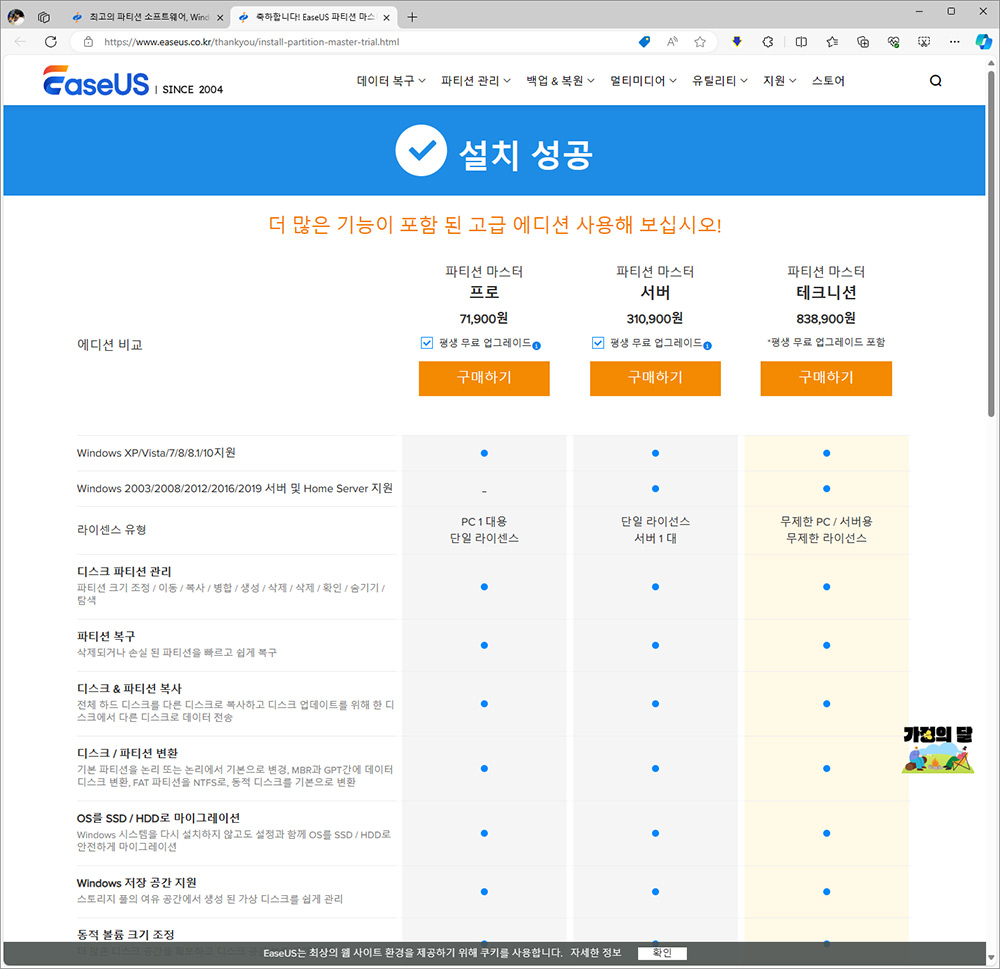Buy the 테크니션 edition with 구매하기

pos(826,378)
